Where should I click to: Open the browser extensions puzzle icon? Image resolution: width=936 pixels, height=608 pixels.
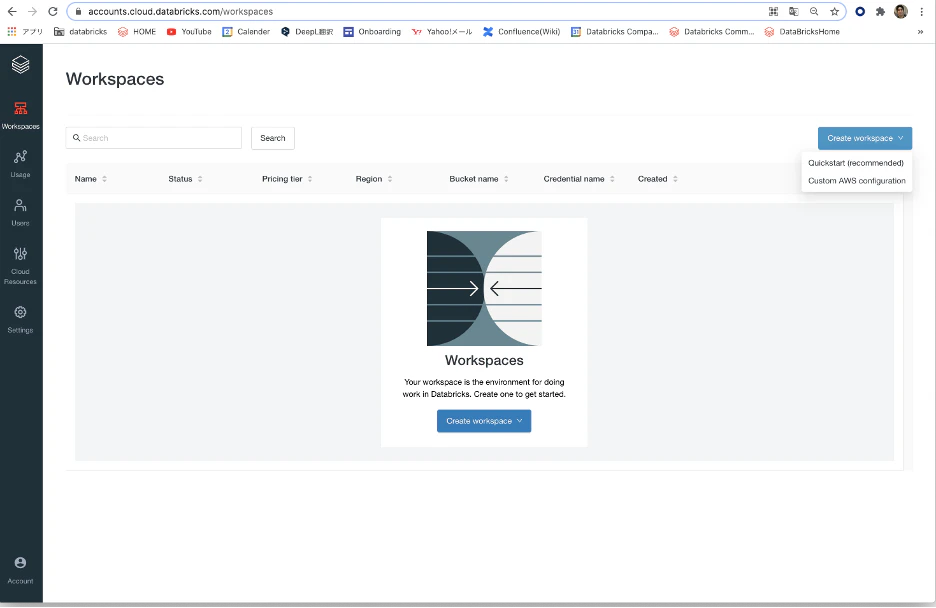click(880, 11)
